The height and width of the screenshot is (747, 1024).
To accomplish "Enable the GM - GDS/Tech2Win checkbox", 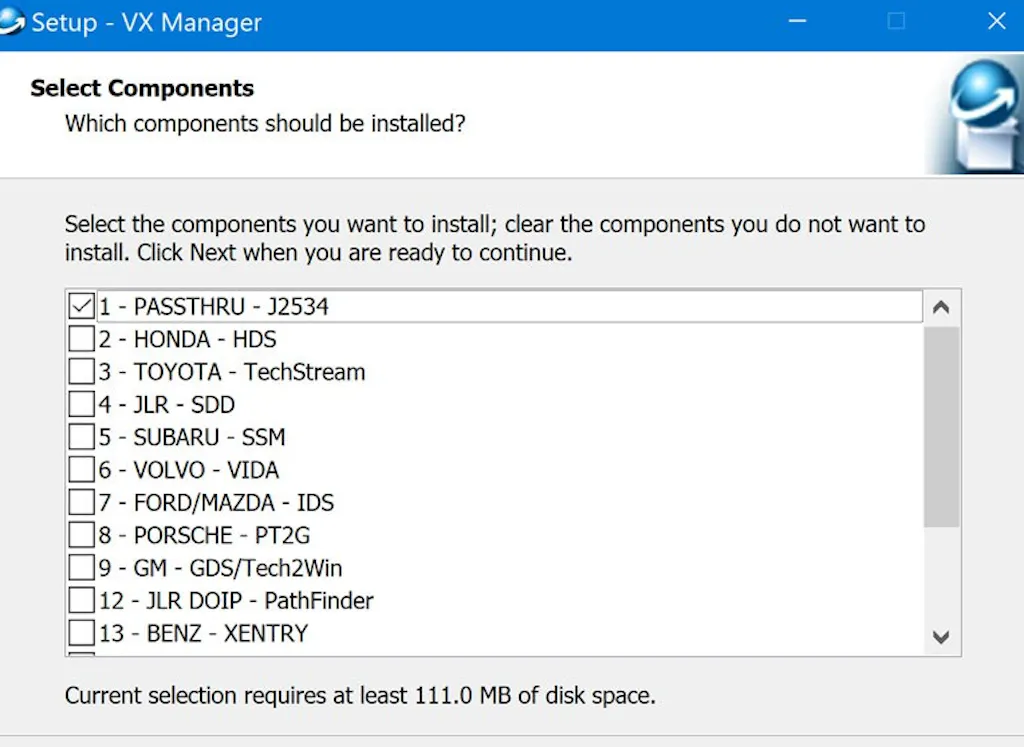I will pos(81,568).
